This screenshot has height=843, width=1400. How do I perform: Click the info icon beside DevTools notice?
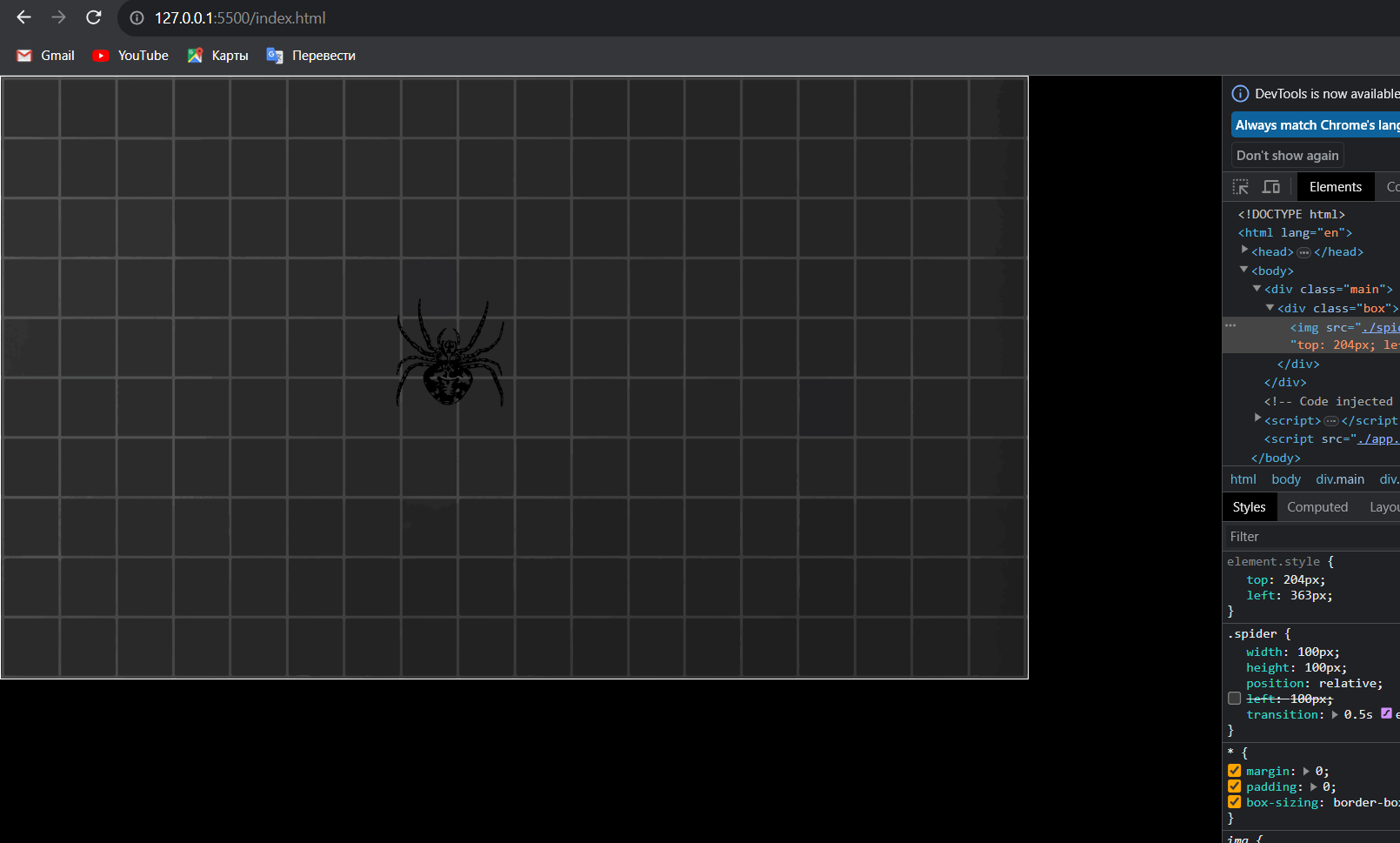pos(1240,94)
